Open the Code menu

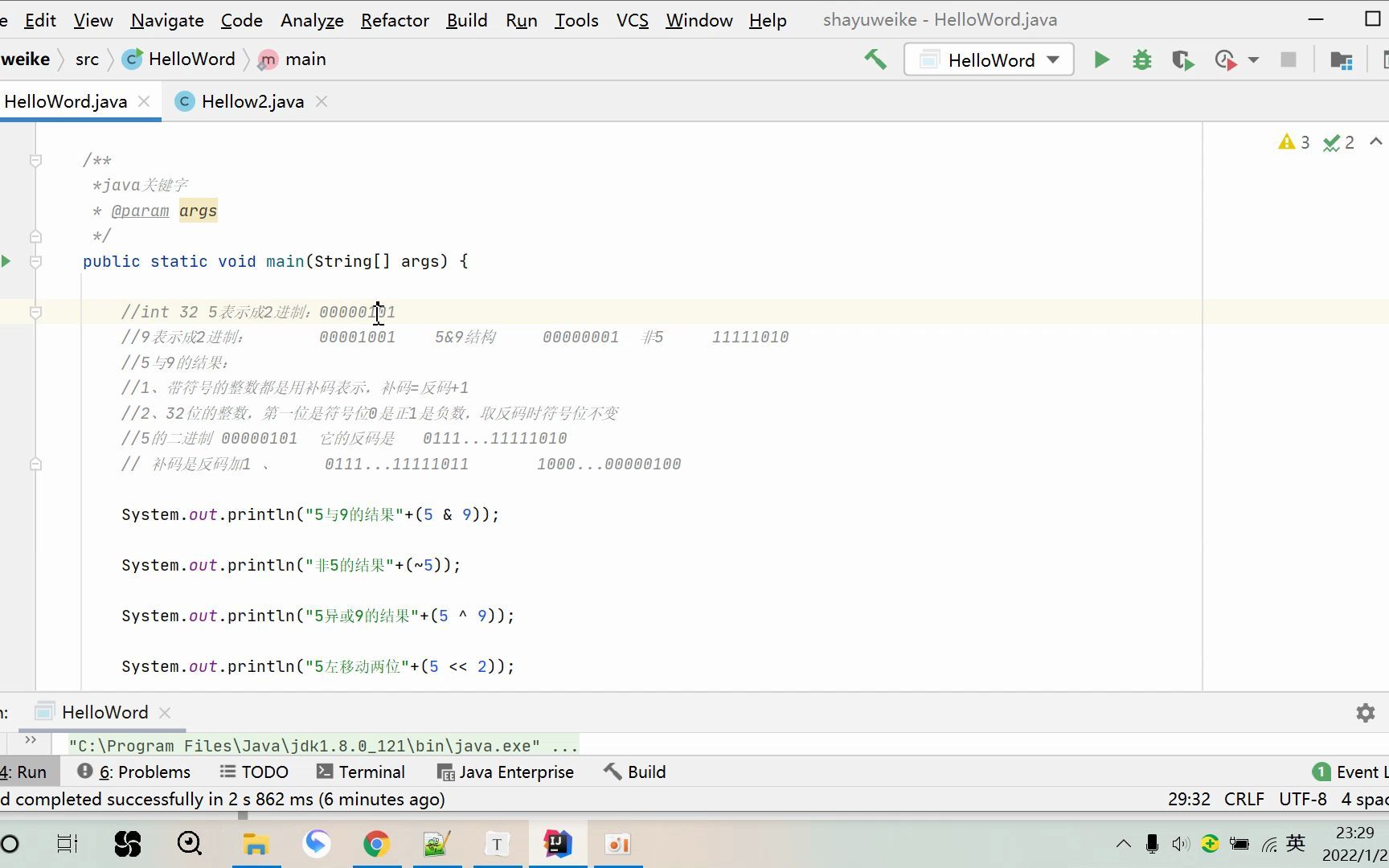coord(241,20)
